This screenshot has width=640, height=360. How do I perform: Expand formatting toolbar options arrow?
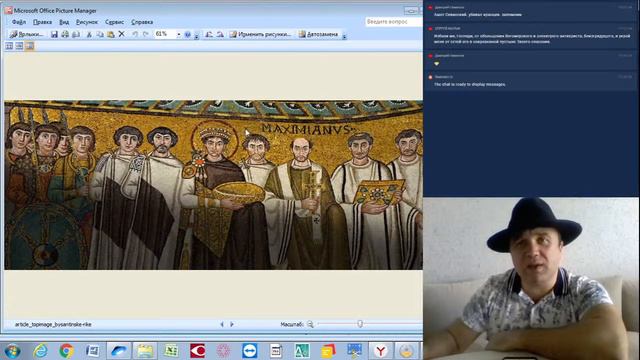(x=344, y=35)
